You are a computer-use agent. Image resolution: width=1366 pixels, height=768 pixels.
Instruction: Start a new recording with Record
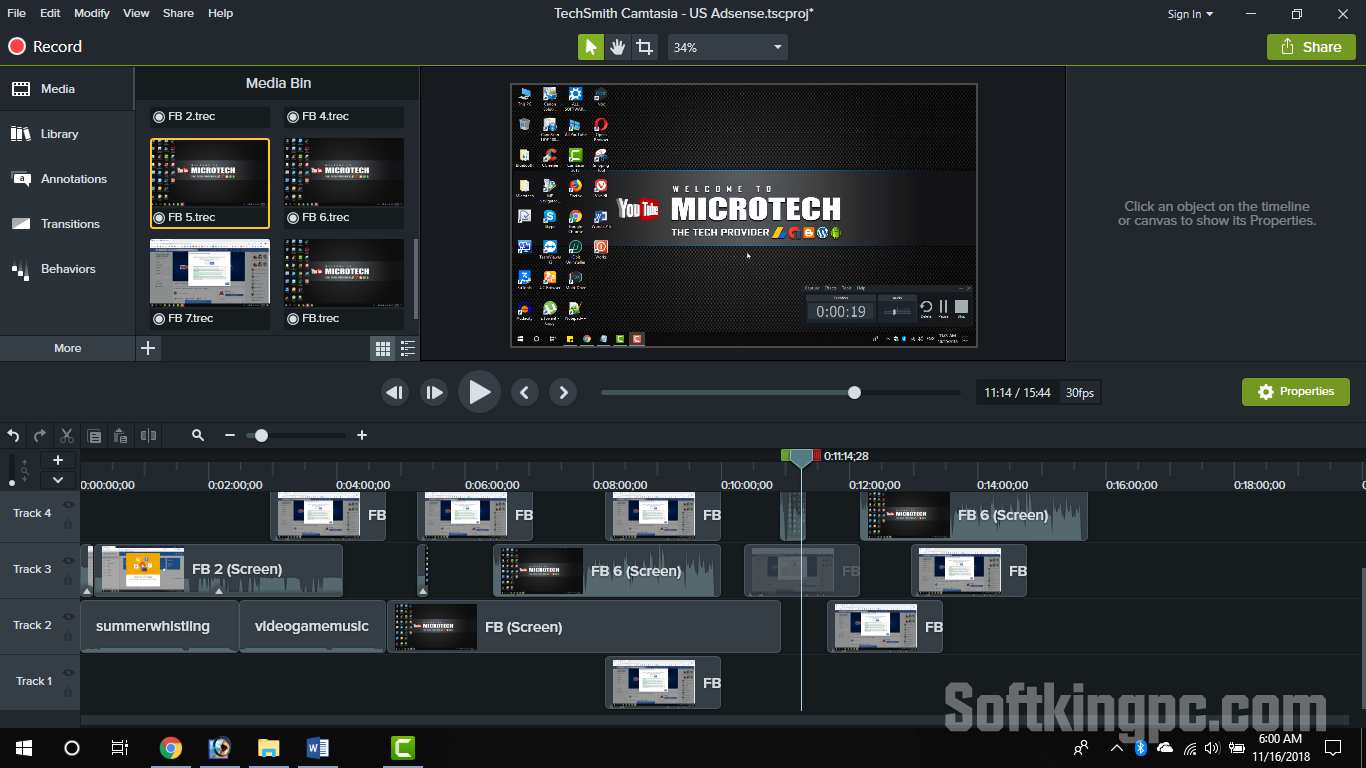(45, 46)
